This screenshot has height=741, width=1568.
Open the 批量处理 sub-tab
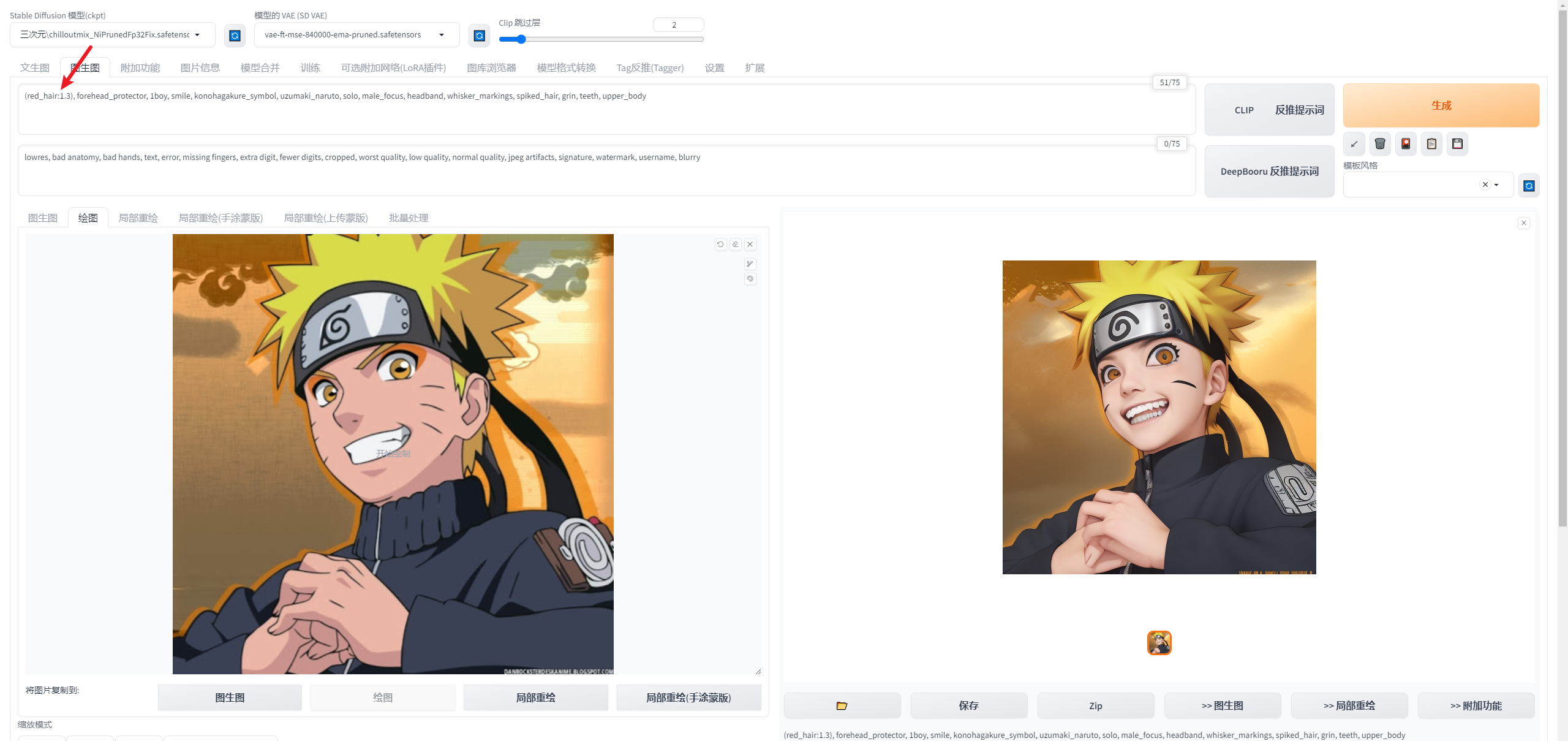click(409, 218)
